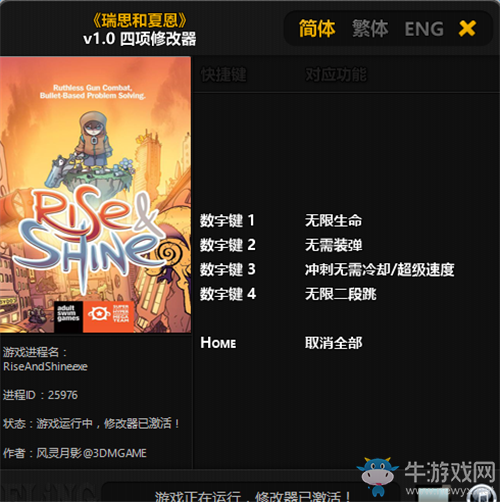
Task: Toggle 无限二段跳 cheat option
Action: (x=341, y=294)
